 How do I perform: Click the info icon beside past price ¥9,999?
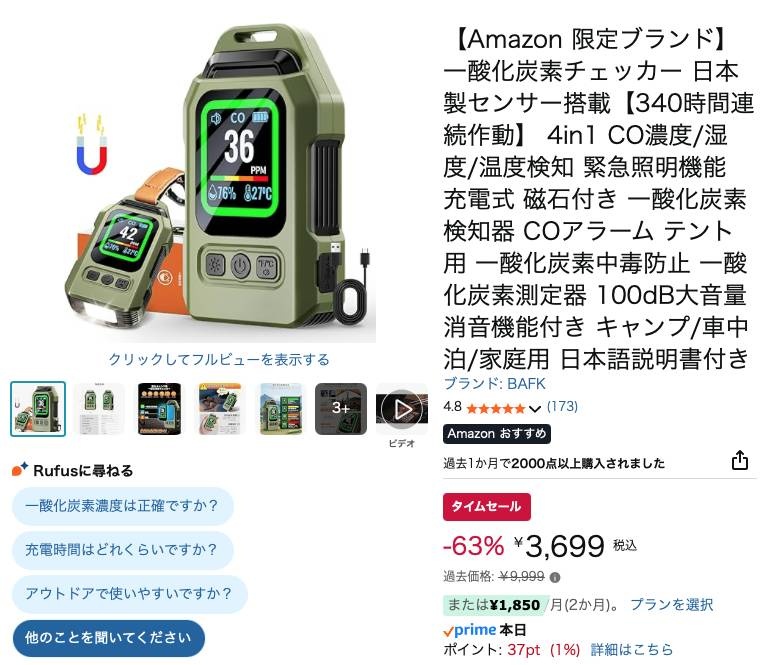(555, 577)
